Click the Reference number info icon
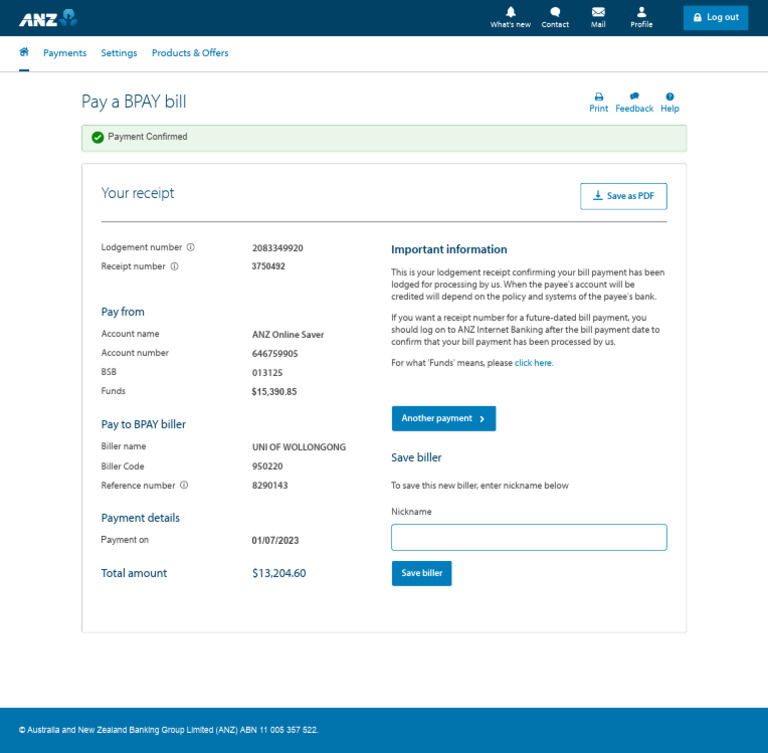768x753 pixels. click(x=184, y=485)
